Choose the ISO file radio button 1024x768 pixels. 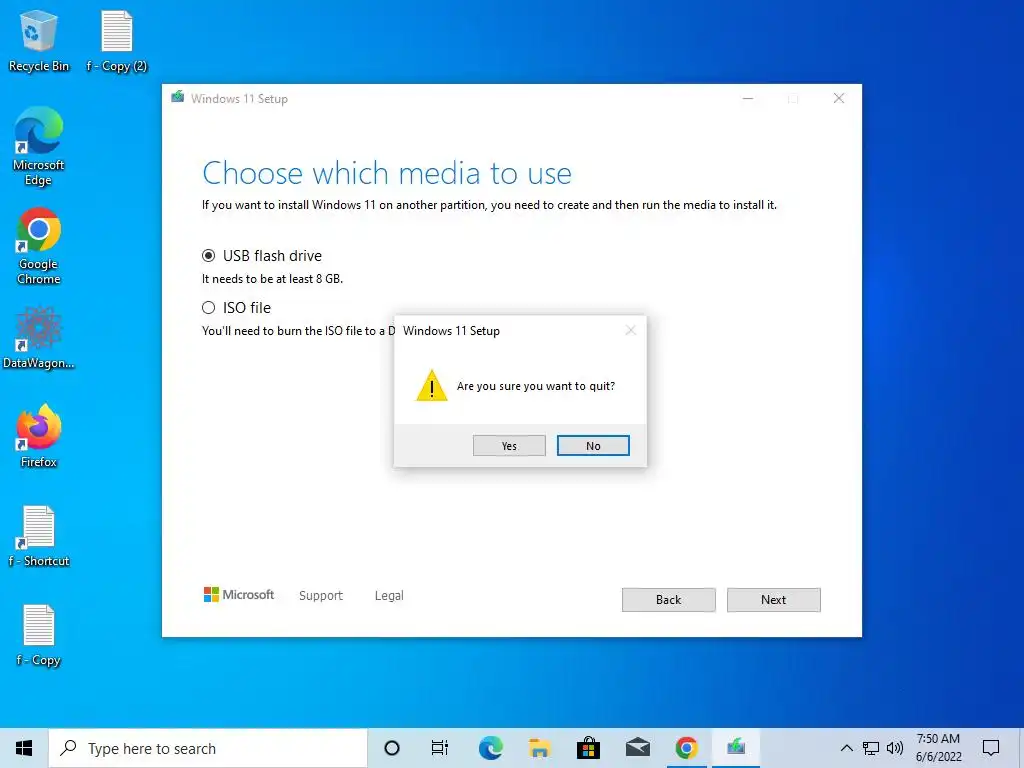tap(208, 308)
